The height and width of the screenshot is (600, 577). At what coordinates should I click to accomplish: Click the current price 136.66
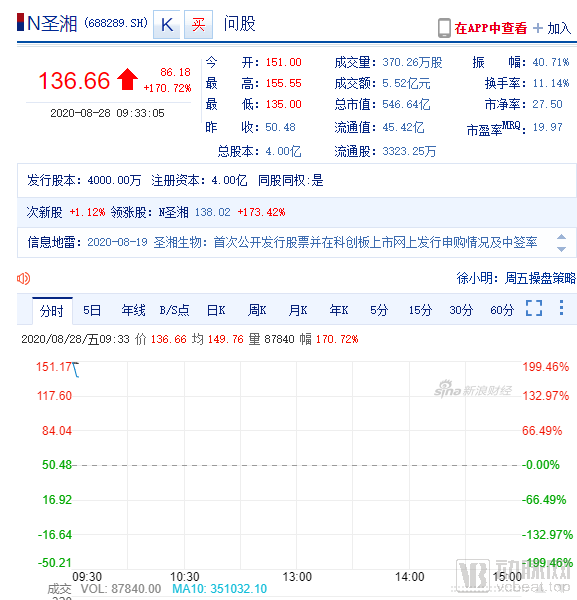click(x=74, y=81)
